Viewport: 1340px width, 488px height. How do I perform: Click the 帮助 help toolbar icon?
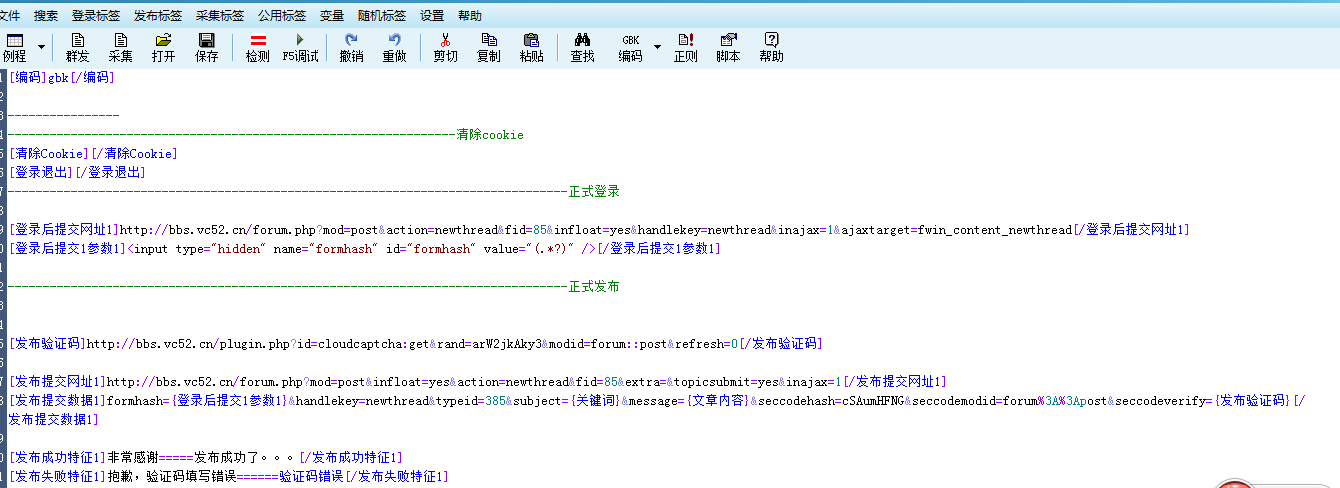pyautogui.click(x=772, y=47)
